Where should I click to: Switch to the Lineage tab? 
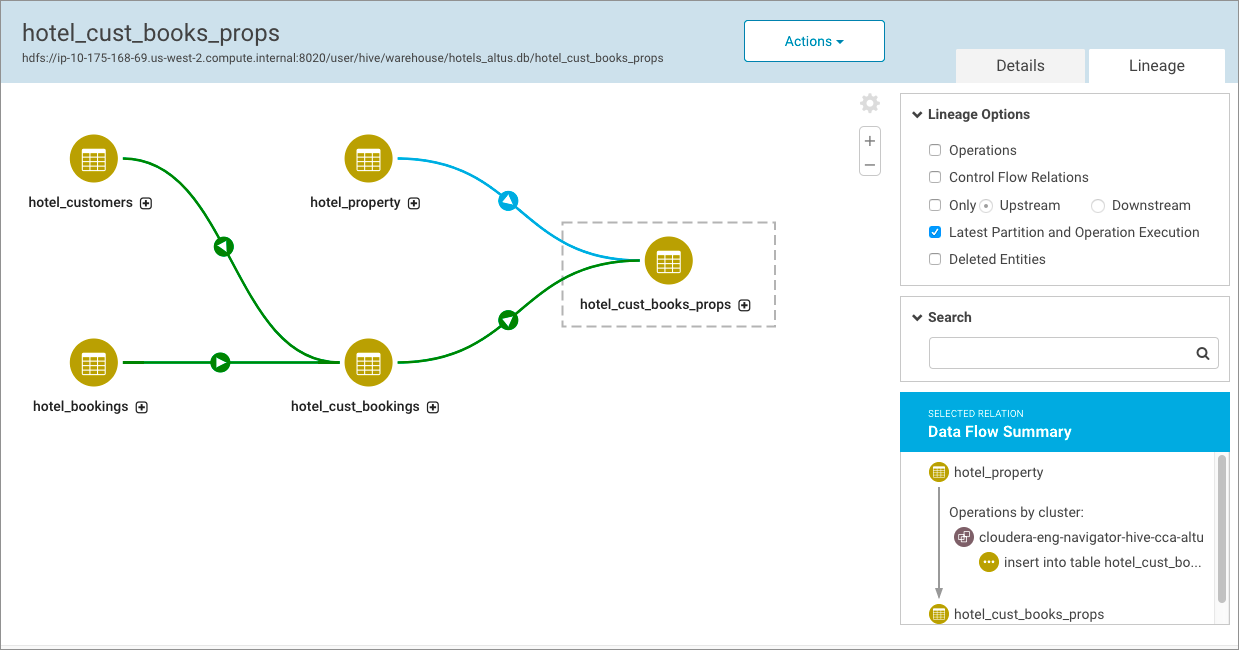(x=1156, y=66)
